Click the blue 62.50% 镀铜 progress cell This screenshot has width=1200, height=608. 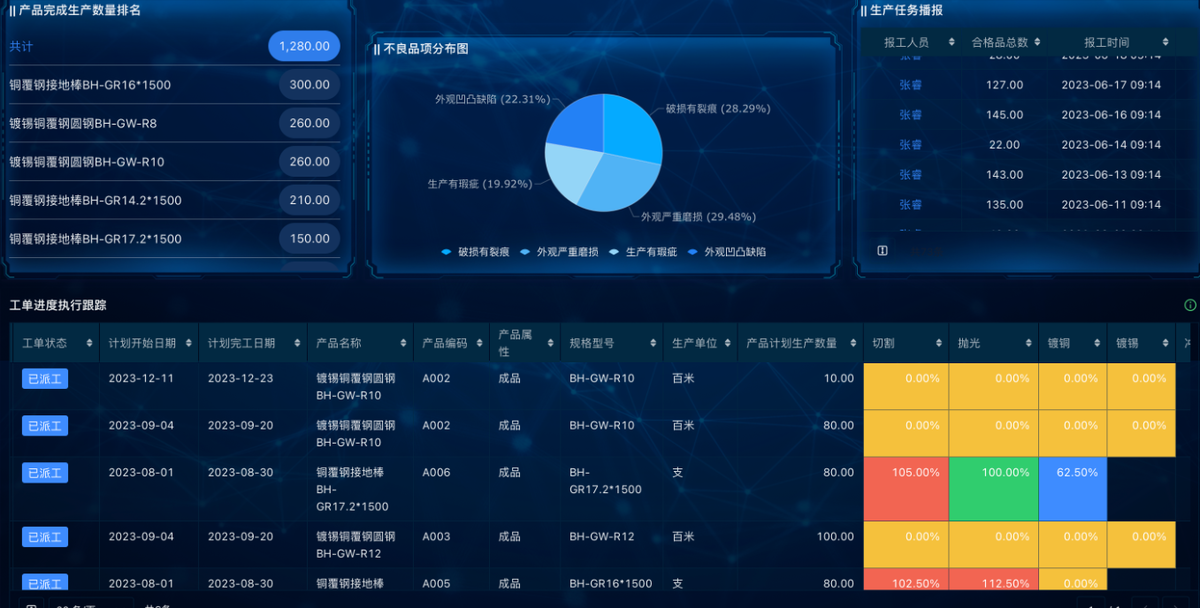coord(1073,489)
